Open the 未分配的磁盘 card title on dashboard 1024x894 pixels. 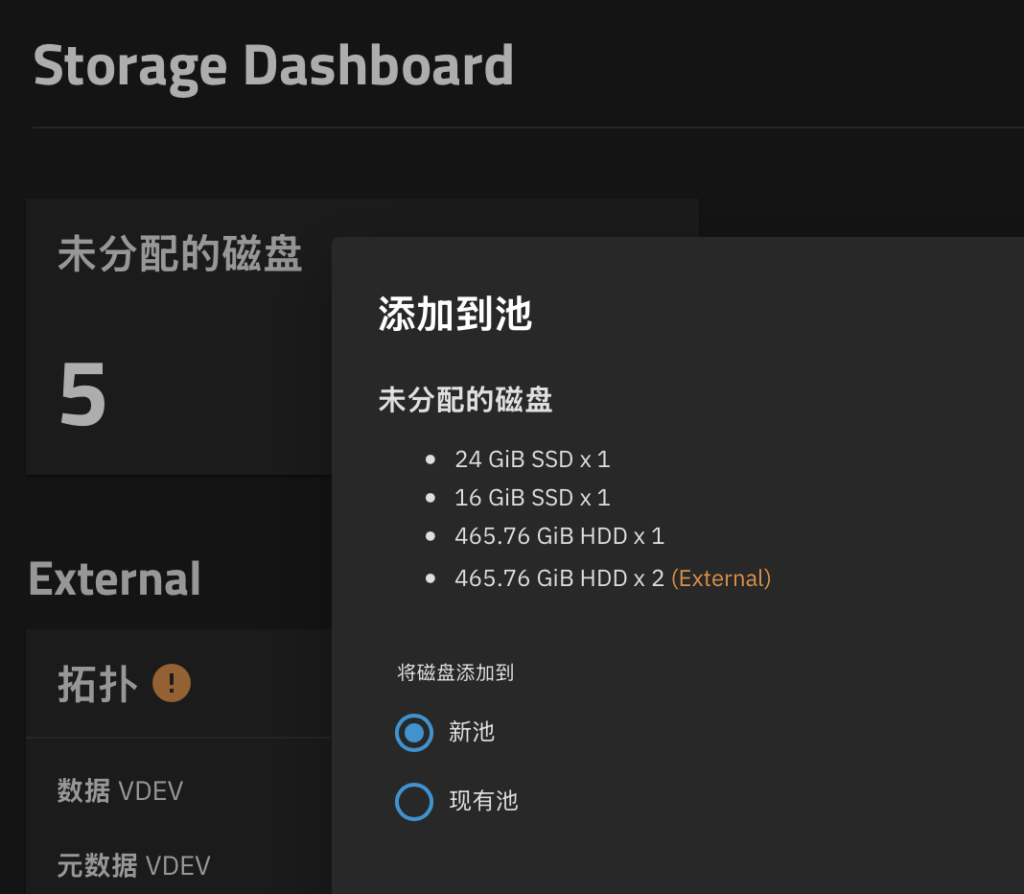tap(180, 253)
